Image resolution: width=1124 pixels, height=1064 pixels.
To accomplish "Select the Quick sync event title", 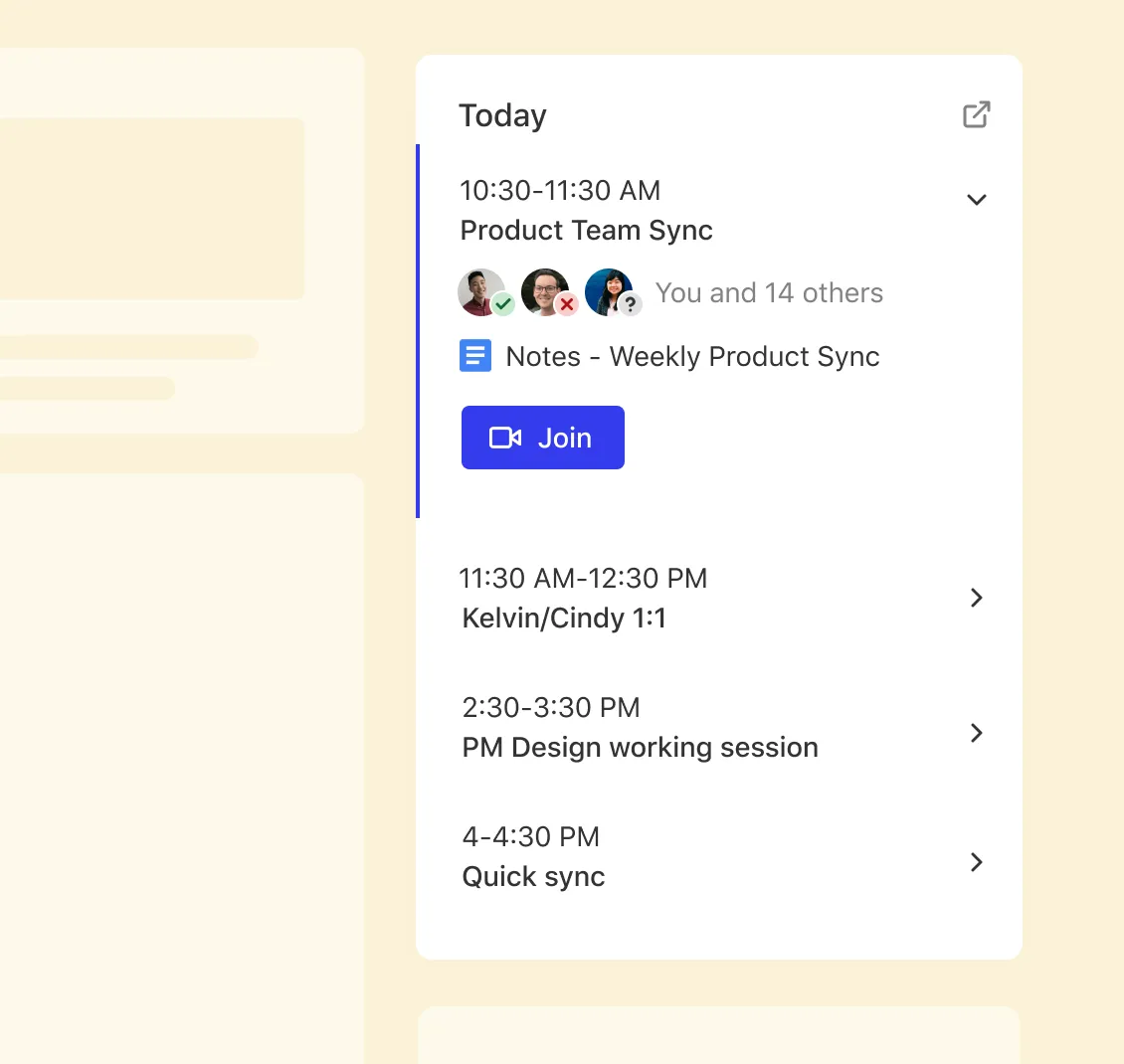I will pyautogui.click(x=533, y=877).
